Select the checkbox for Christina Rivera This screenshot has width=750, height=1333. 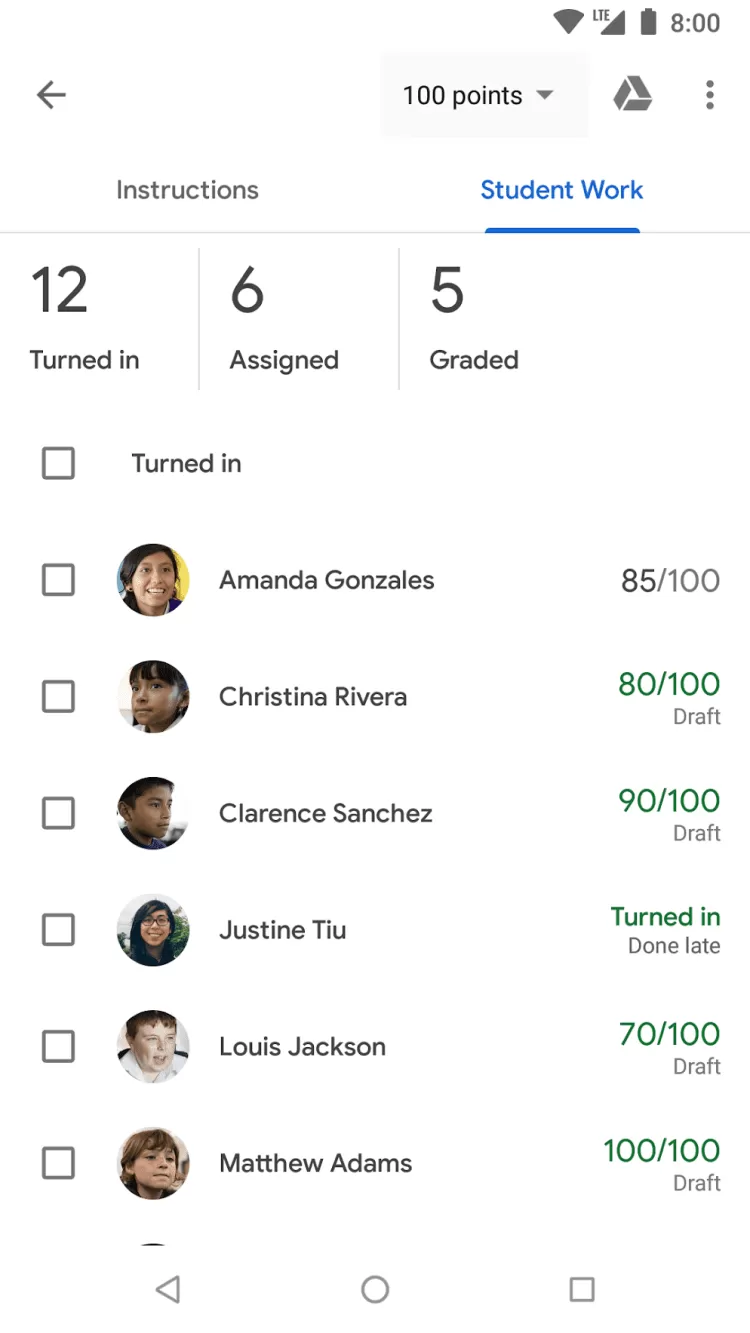pos(58,697)
